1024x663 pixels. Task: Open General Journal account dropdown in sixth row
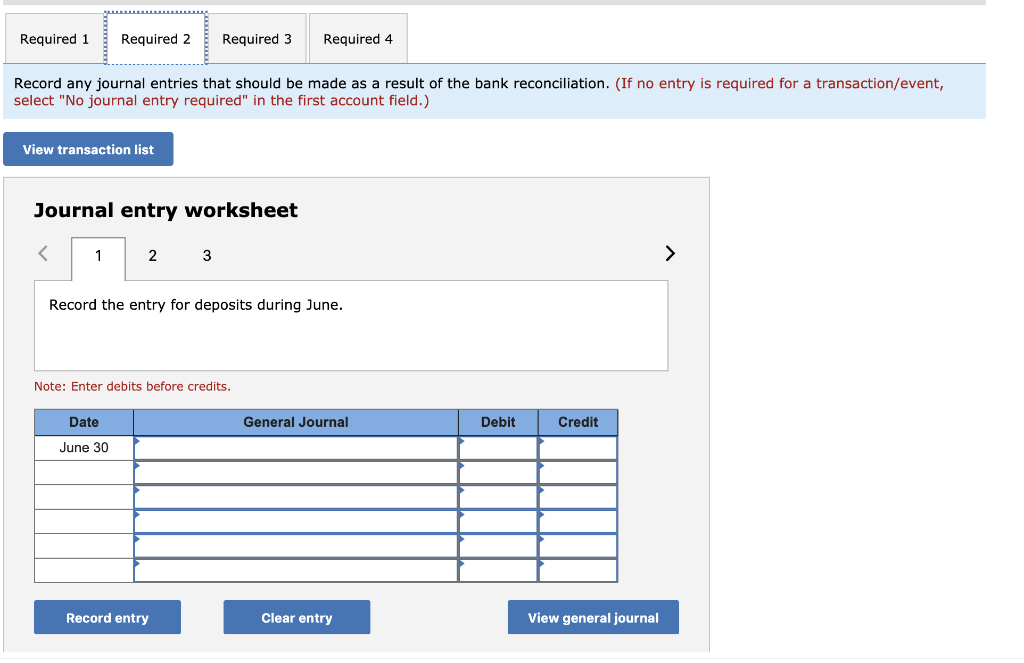[x=296, y=570]
